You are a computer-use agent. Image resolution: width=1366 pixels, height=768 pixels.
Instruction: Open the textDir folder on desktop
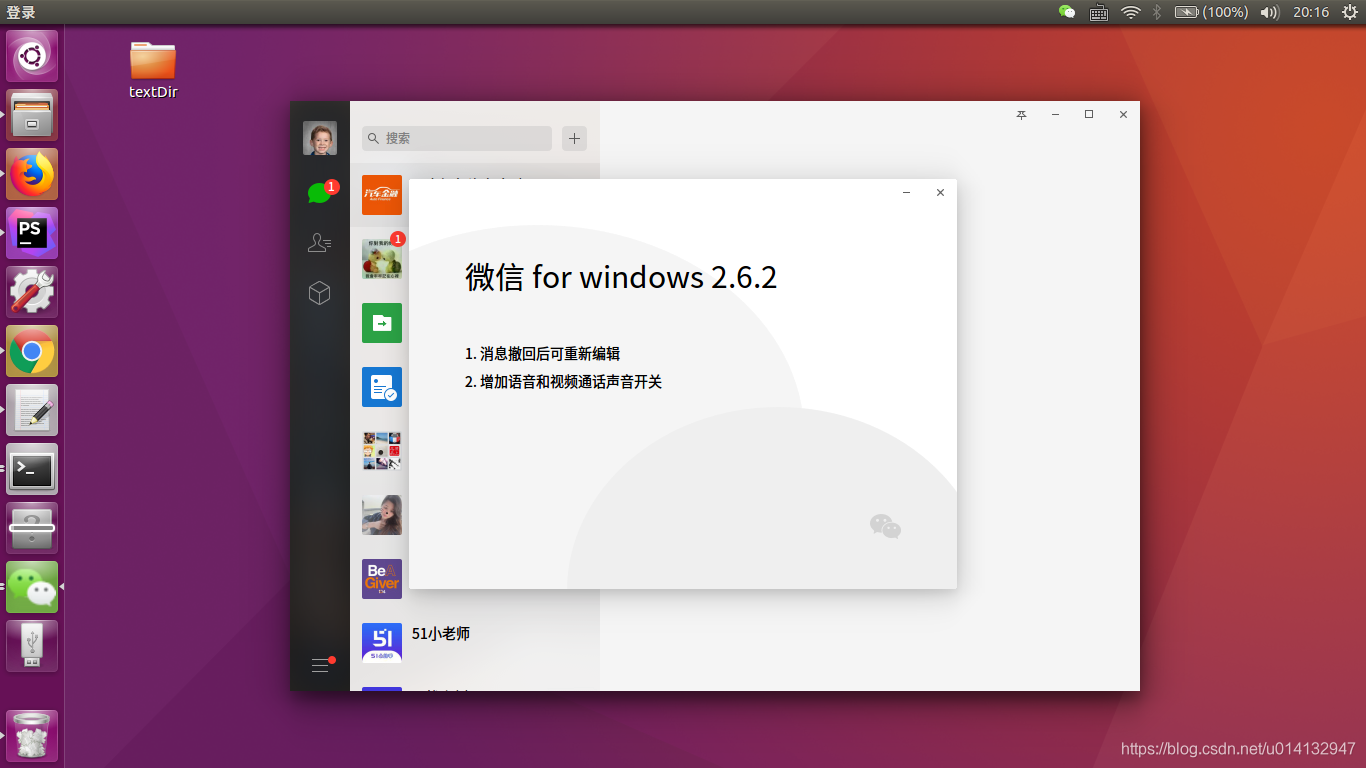pos(153,68)
